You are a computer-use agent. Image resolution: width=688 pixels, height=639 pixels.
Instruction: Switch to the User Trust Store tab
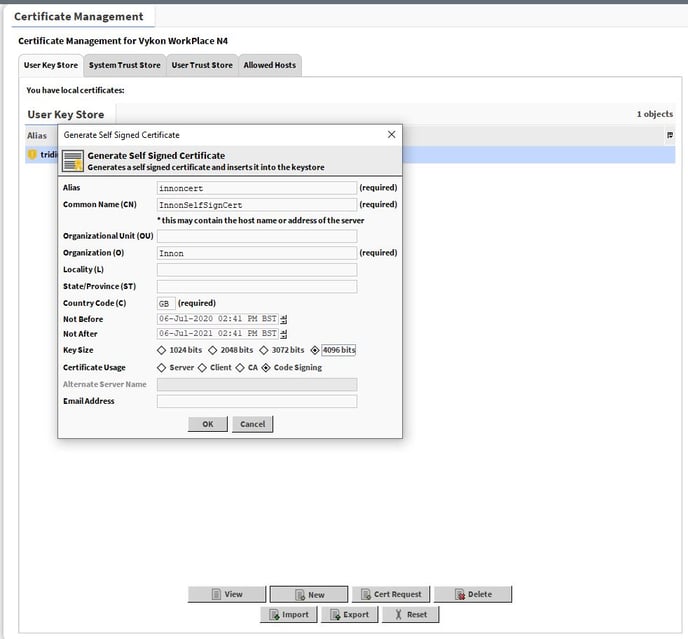coord(202,65)
